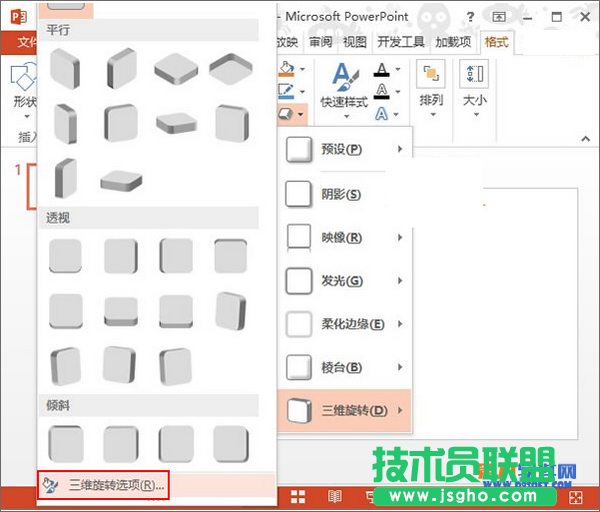The width and height of the screenshot is (600, 512).
Task: Click the PowerPoint help question mark
Action: pos(471,17)
